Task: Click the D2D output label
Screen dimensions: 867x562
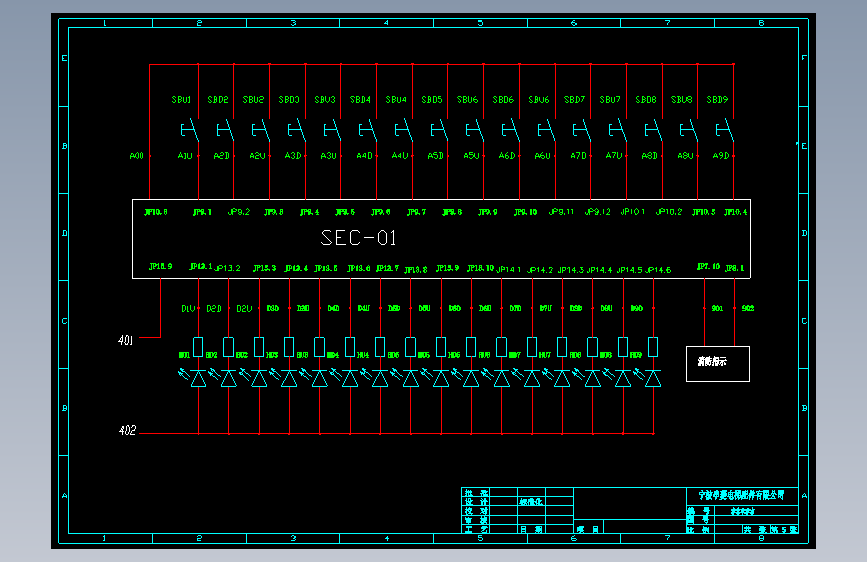Action: (214, 309)
